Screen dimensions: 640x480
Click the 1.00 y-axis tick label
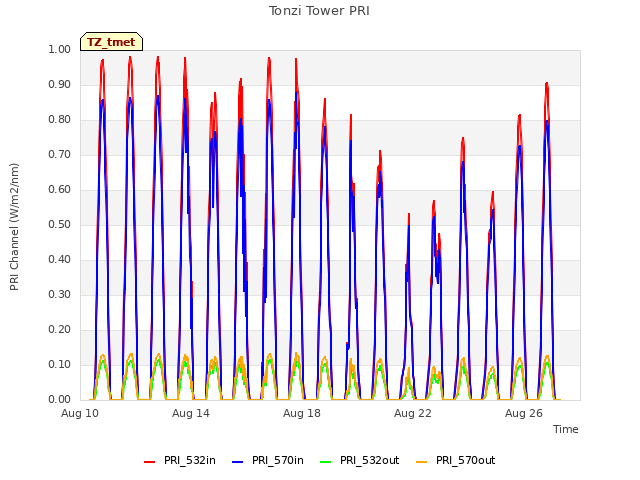[60, 49]
